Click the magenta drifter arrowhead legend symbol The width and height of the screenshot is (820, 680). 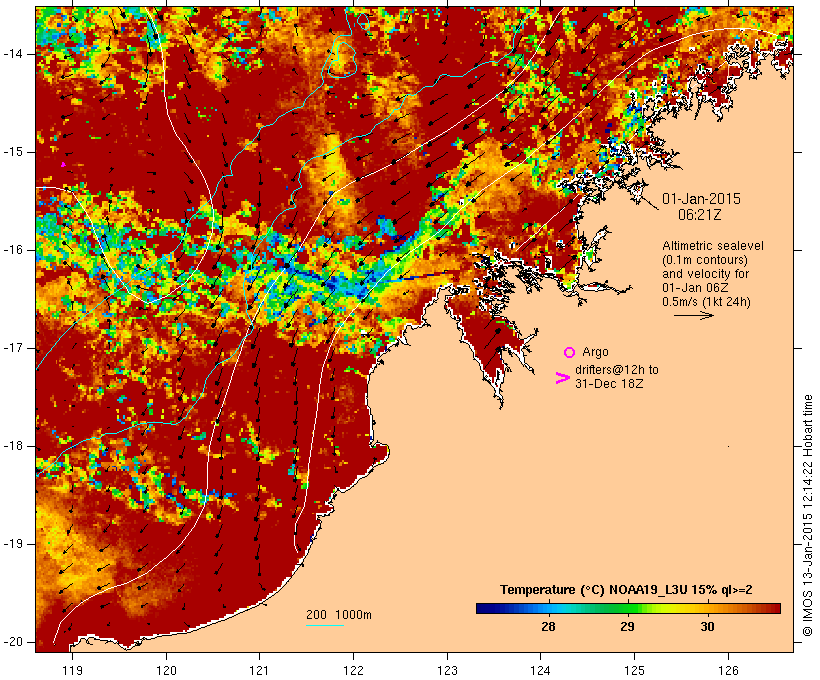(x=562, y=378)
